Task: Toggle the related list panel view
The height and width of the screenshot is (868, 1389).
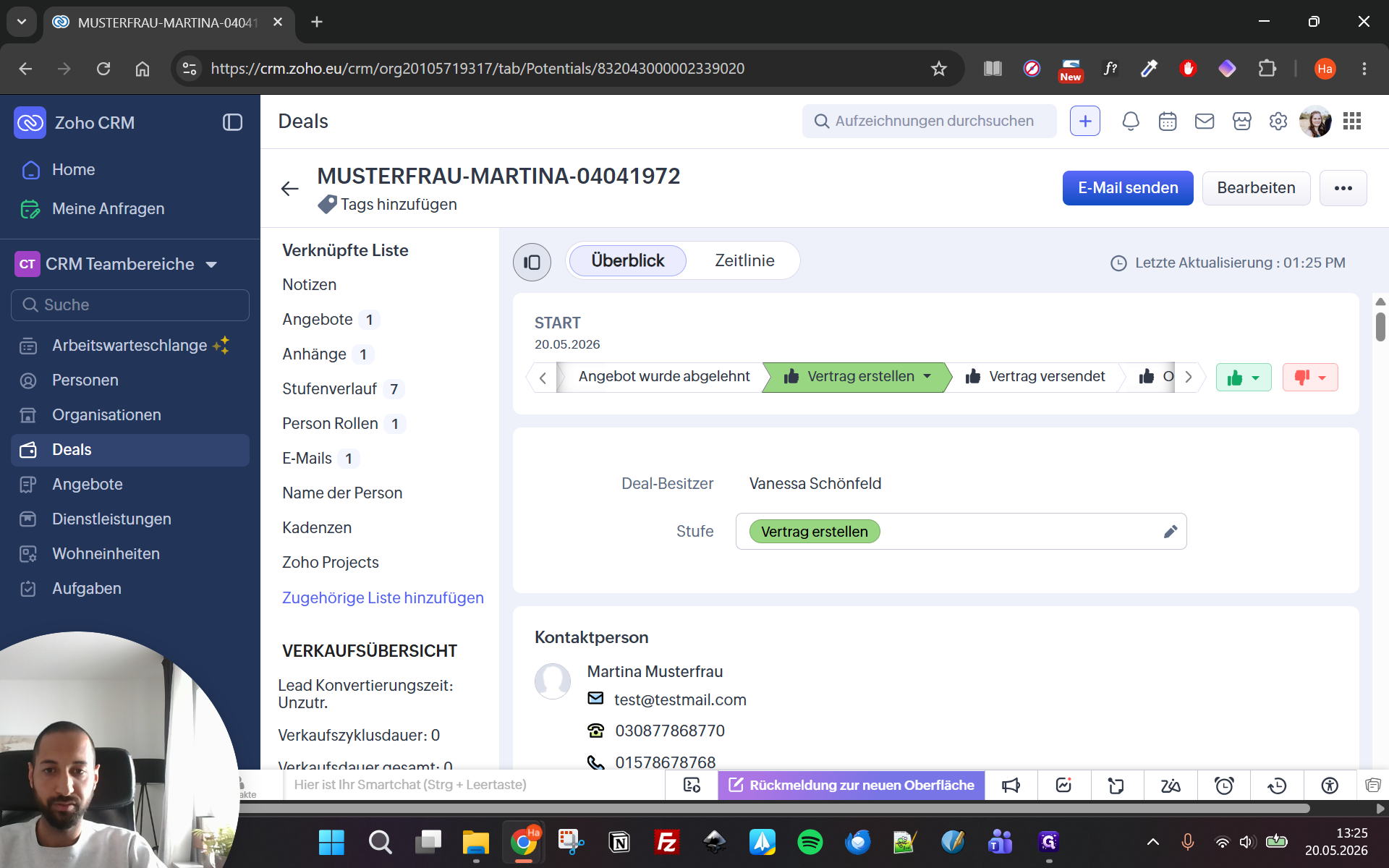Action: 532,262
